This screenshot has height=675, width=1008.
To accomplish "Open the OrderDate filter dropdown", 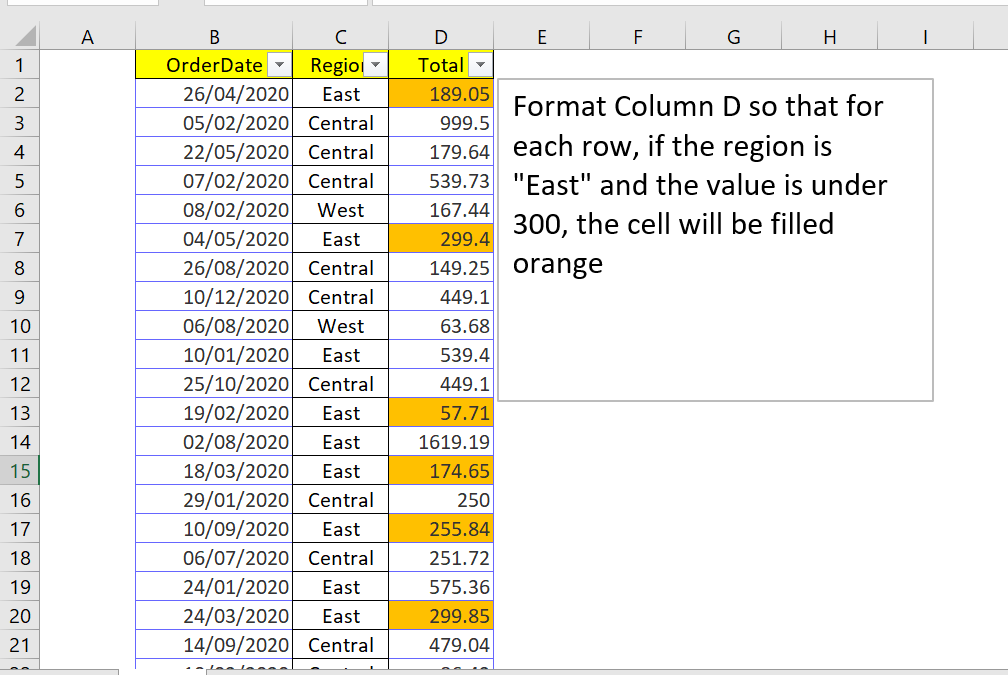I will 279,65.
